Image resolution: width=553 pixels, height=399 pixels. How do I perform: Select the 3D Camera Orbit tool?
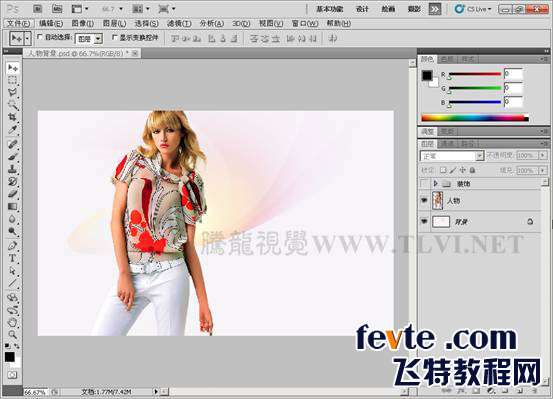point(13,310)
